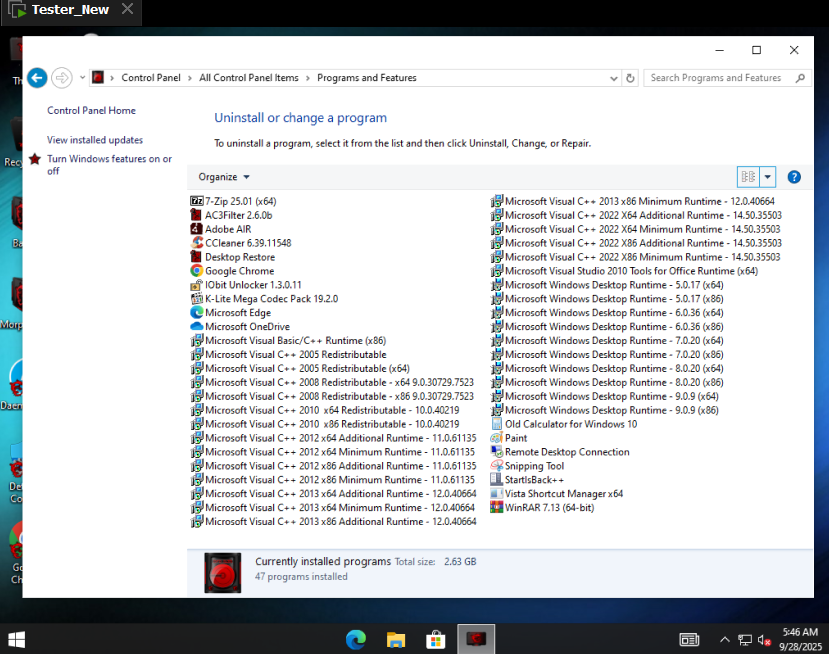
Task: Open Microsoft Store from the taskbar
Action: tap(436, 640)
